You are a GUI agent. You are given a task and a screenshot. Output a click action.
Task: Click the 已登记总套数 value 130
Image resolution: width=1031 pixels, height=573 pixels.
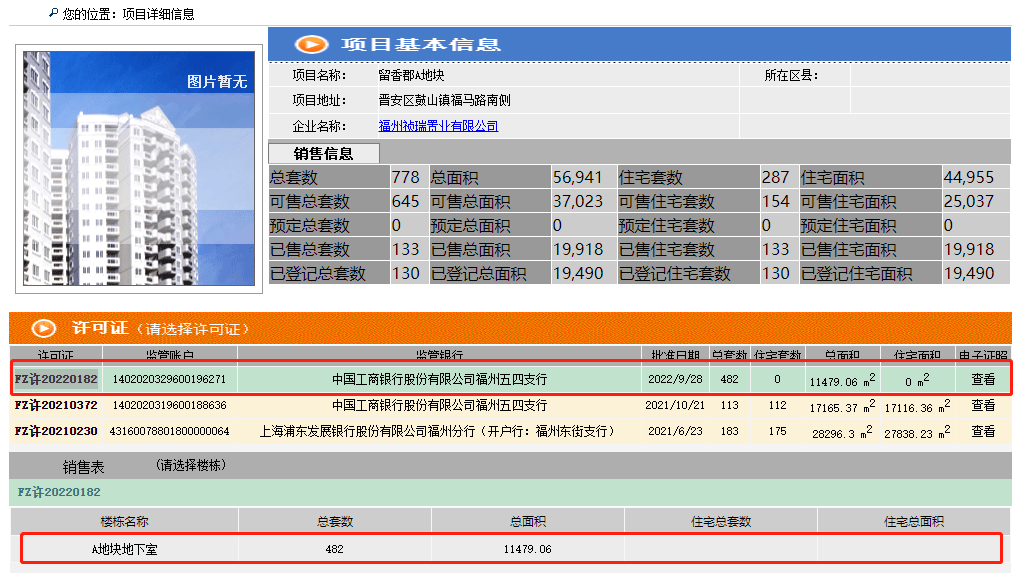click(x=405, y=273)
